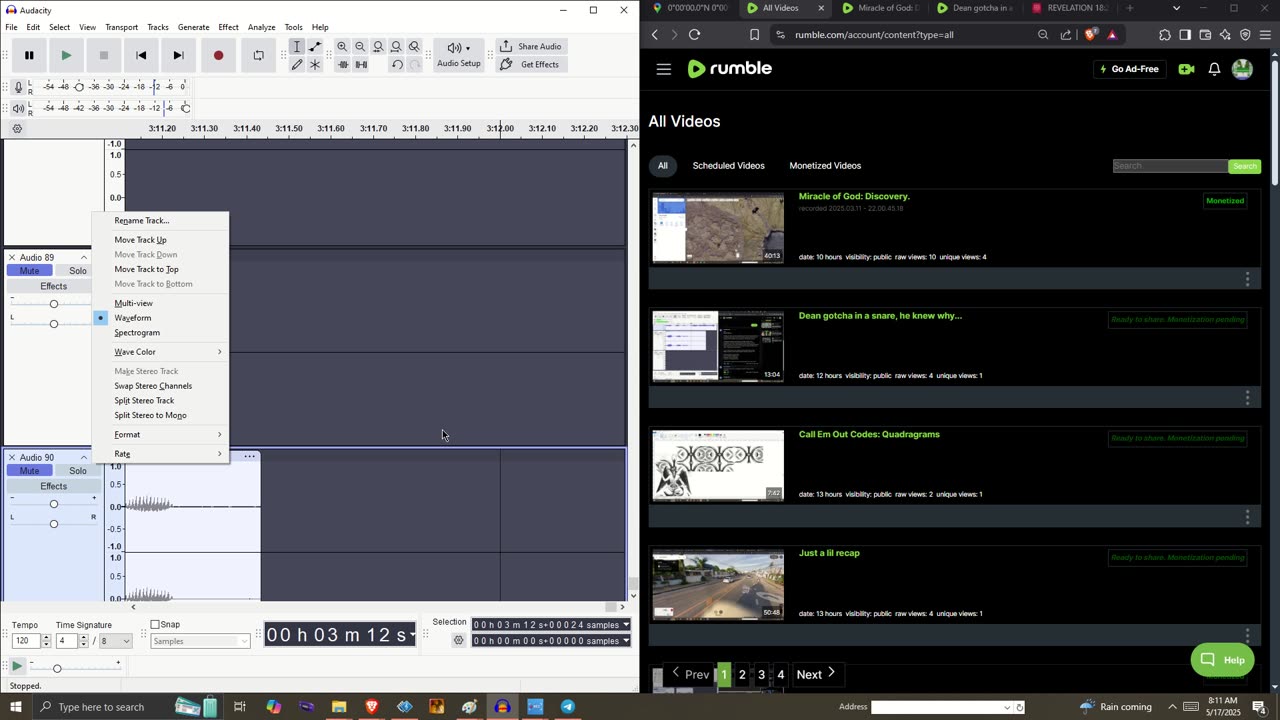Click the playback speed slider knob

click(57, 668)
